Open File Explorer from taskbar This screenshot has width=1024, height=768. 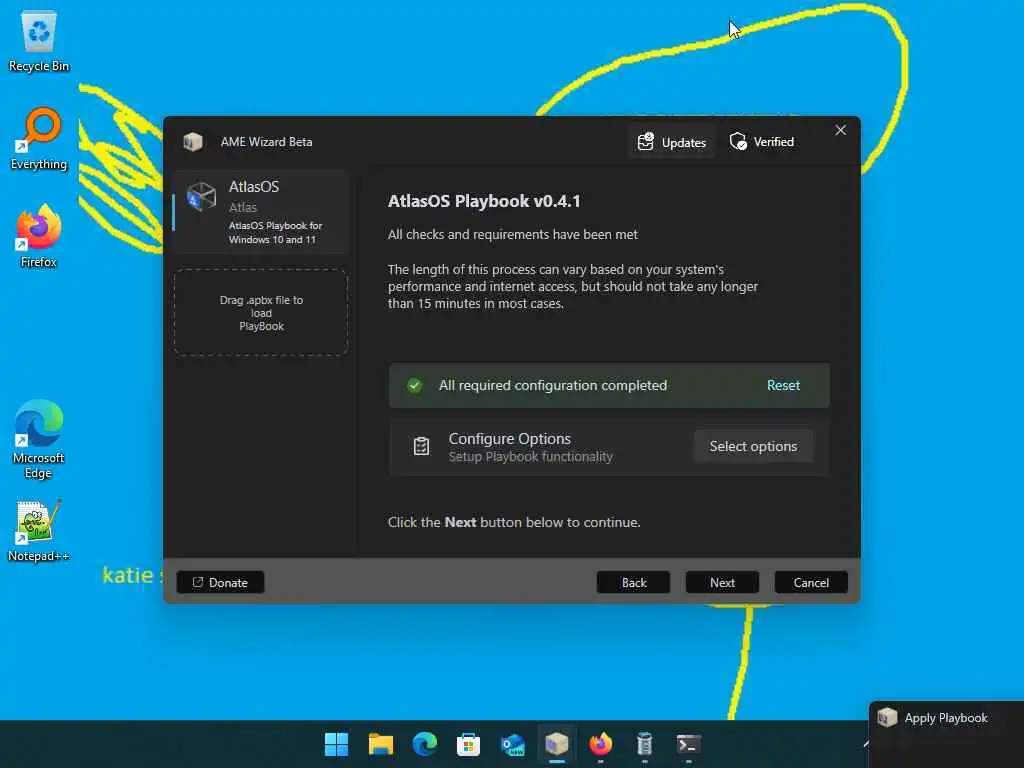tap(381, 744)
